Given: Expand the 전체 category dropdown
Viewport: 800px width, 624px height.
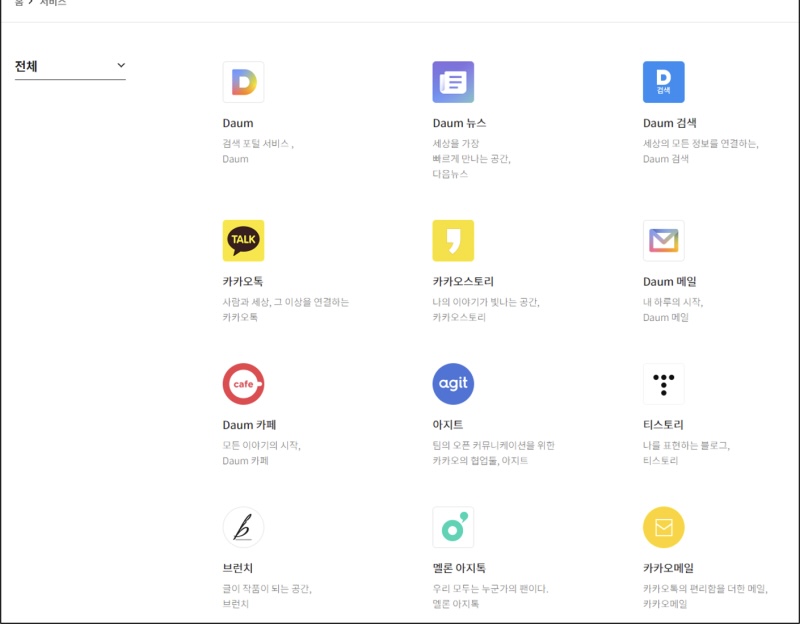Looking at the screenshot, I should [x=70, y=66].
